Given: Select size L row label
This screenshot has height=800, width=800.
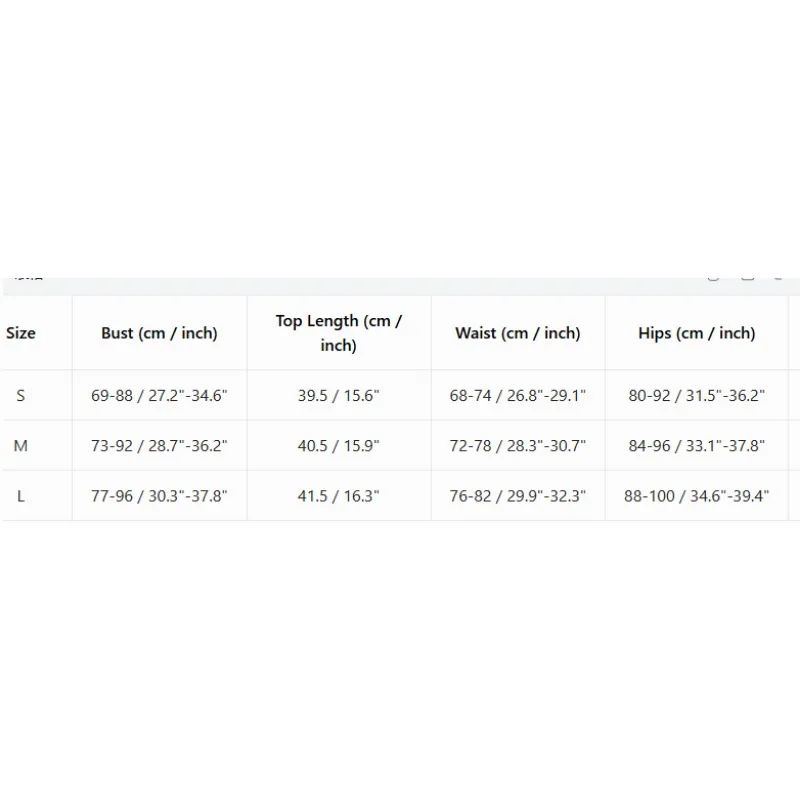Looking at the screenshot, I should [x=20, y=496].
